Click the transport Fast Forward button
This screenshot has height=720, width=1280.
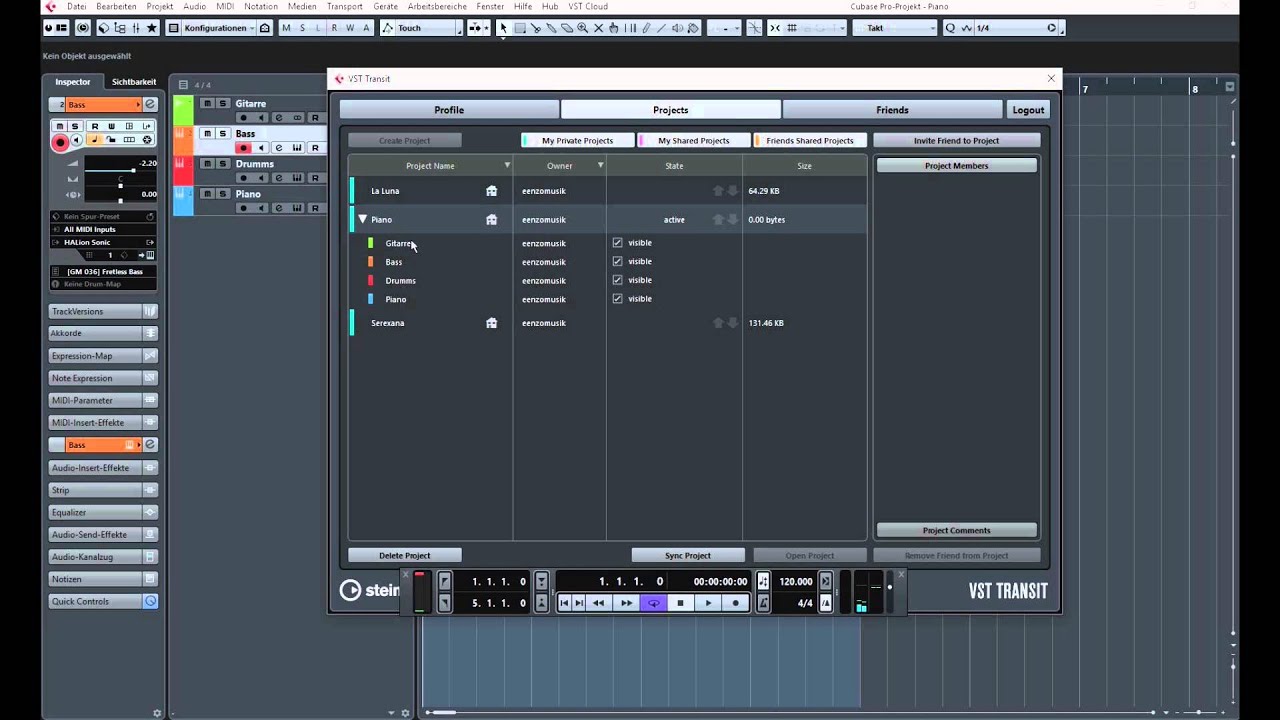[627, 603]
